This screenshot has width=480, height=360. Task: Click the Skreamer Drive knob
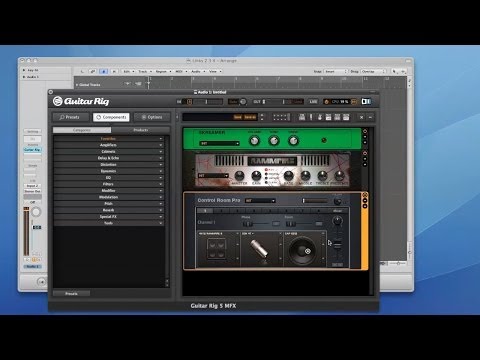293,141
